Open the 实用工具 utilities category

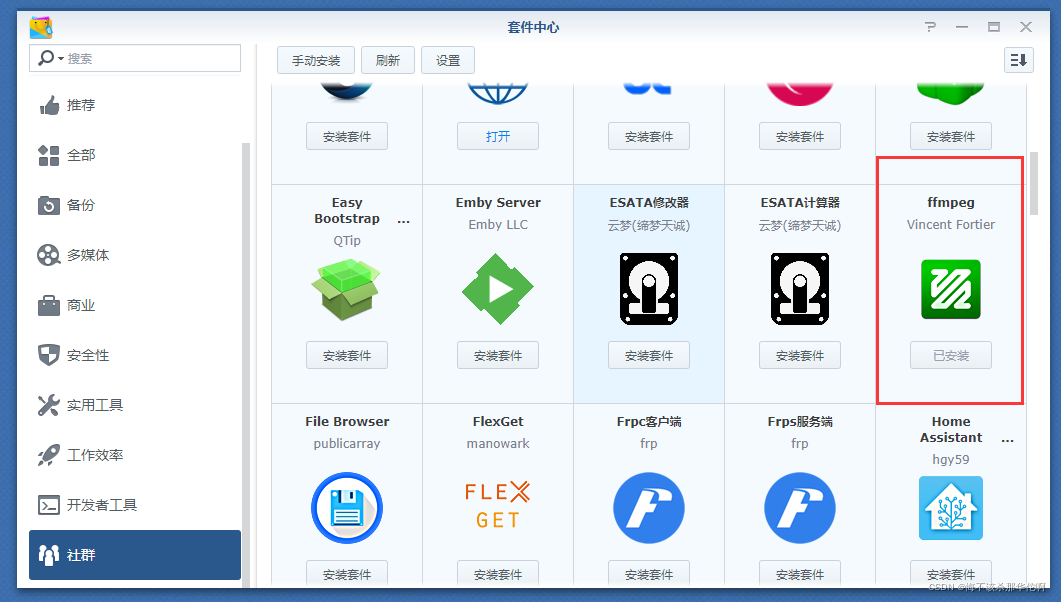135,405
